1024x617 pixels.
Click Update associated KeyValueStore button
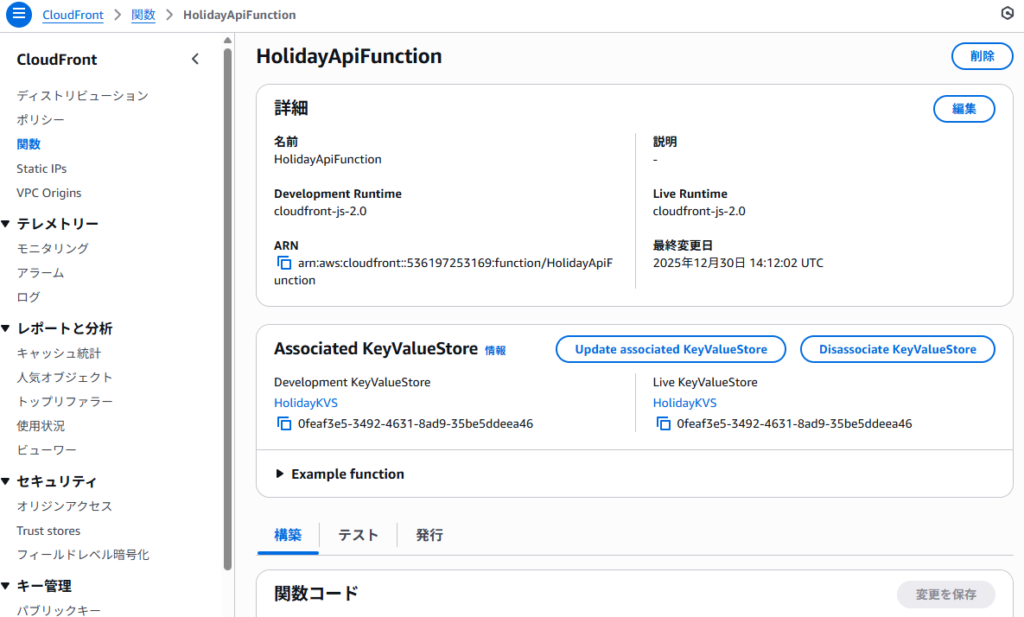[x=670, y=349]
